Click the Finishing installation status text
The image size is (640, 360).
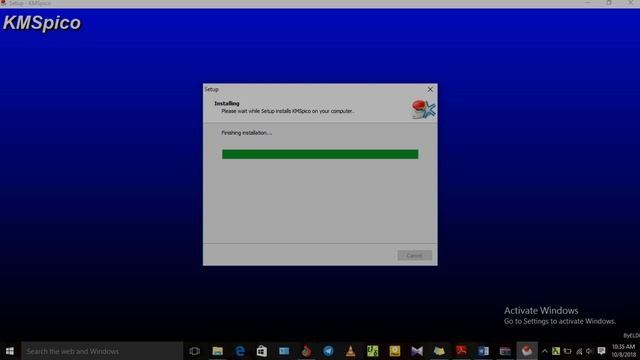[x=247, y=133]
